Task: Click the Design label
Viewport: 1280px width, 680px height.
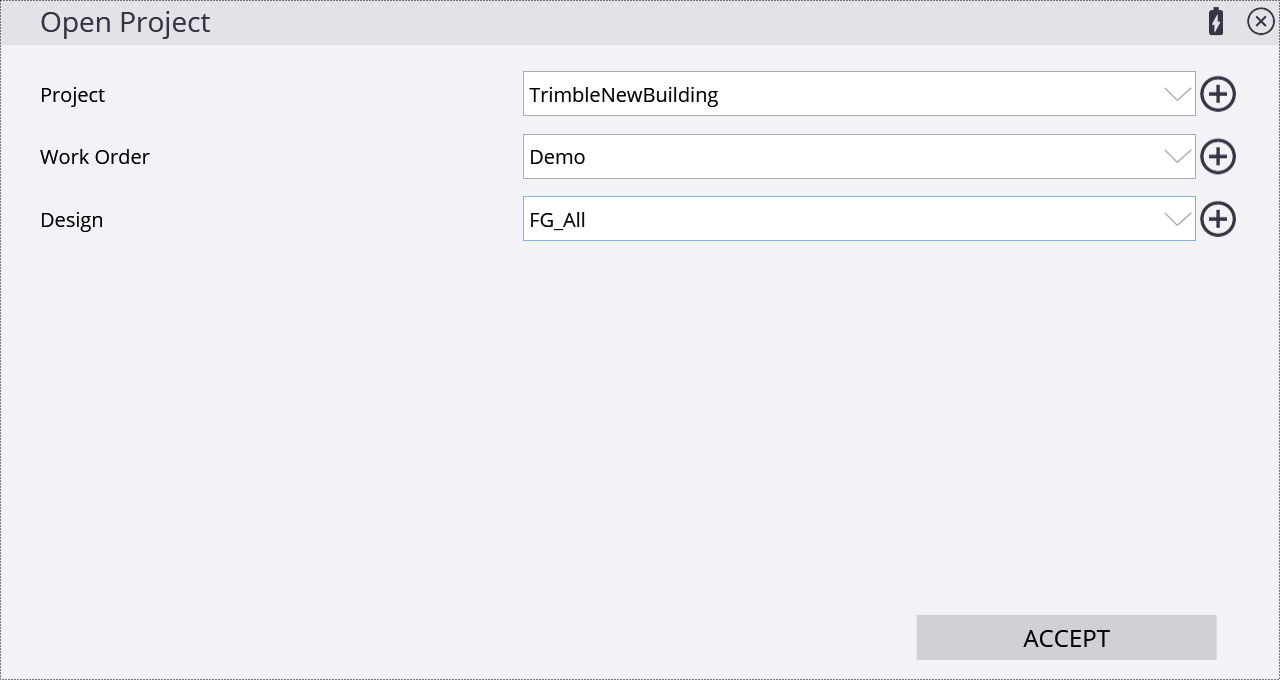Action: coord(71,220)
